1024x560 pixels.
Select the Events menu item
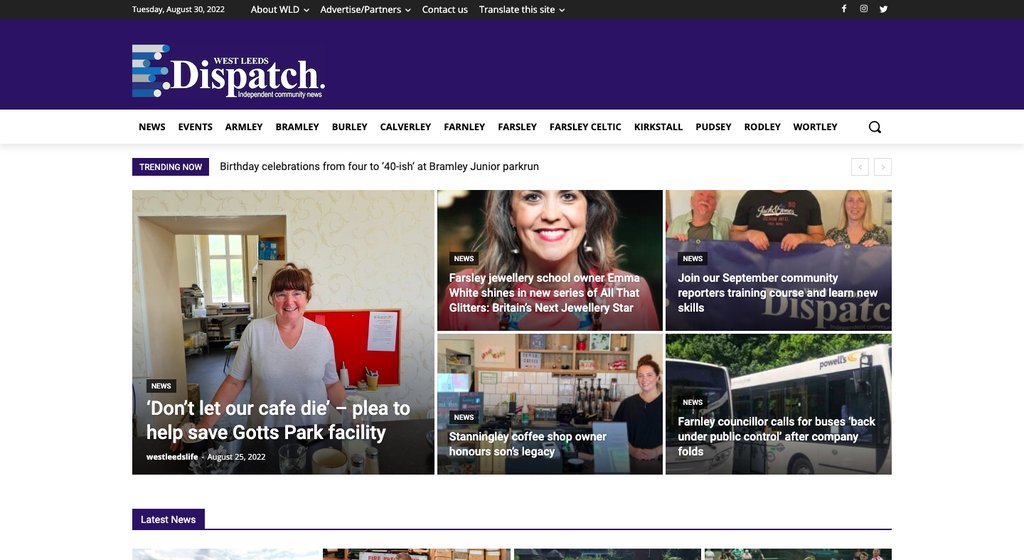click(x=195, y=127)
